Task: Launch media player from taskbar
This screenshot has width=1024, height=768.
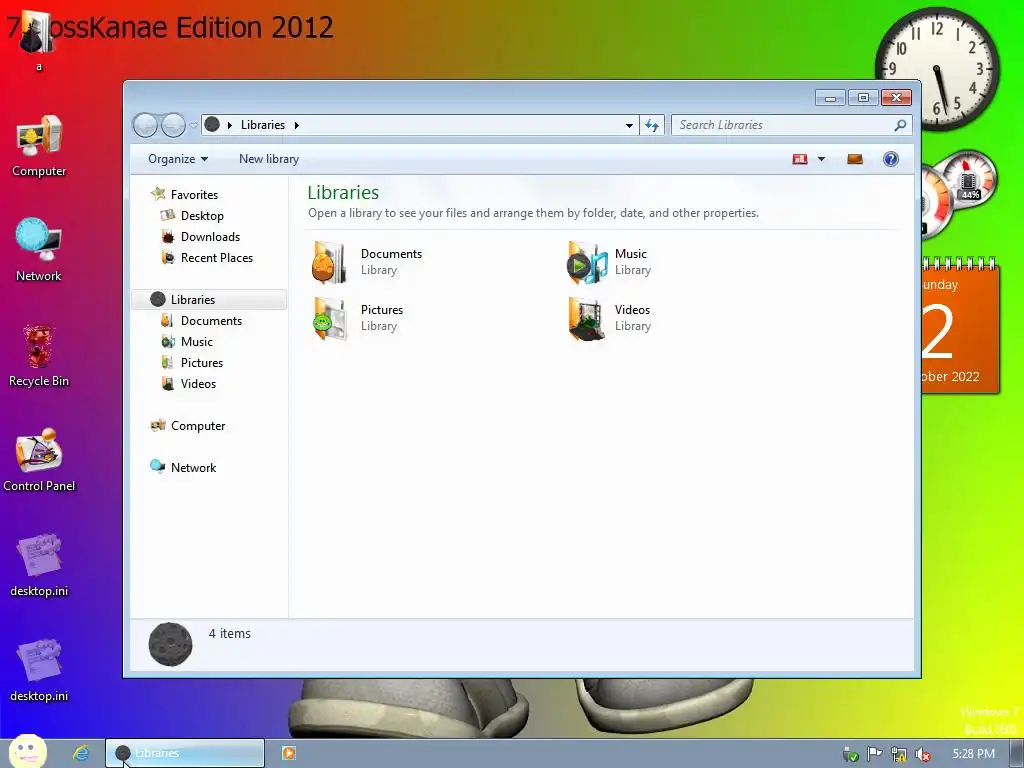Action: (x=288, y=753)
